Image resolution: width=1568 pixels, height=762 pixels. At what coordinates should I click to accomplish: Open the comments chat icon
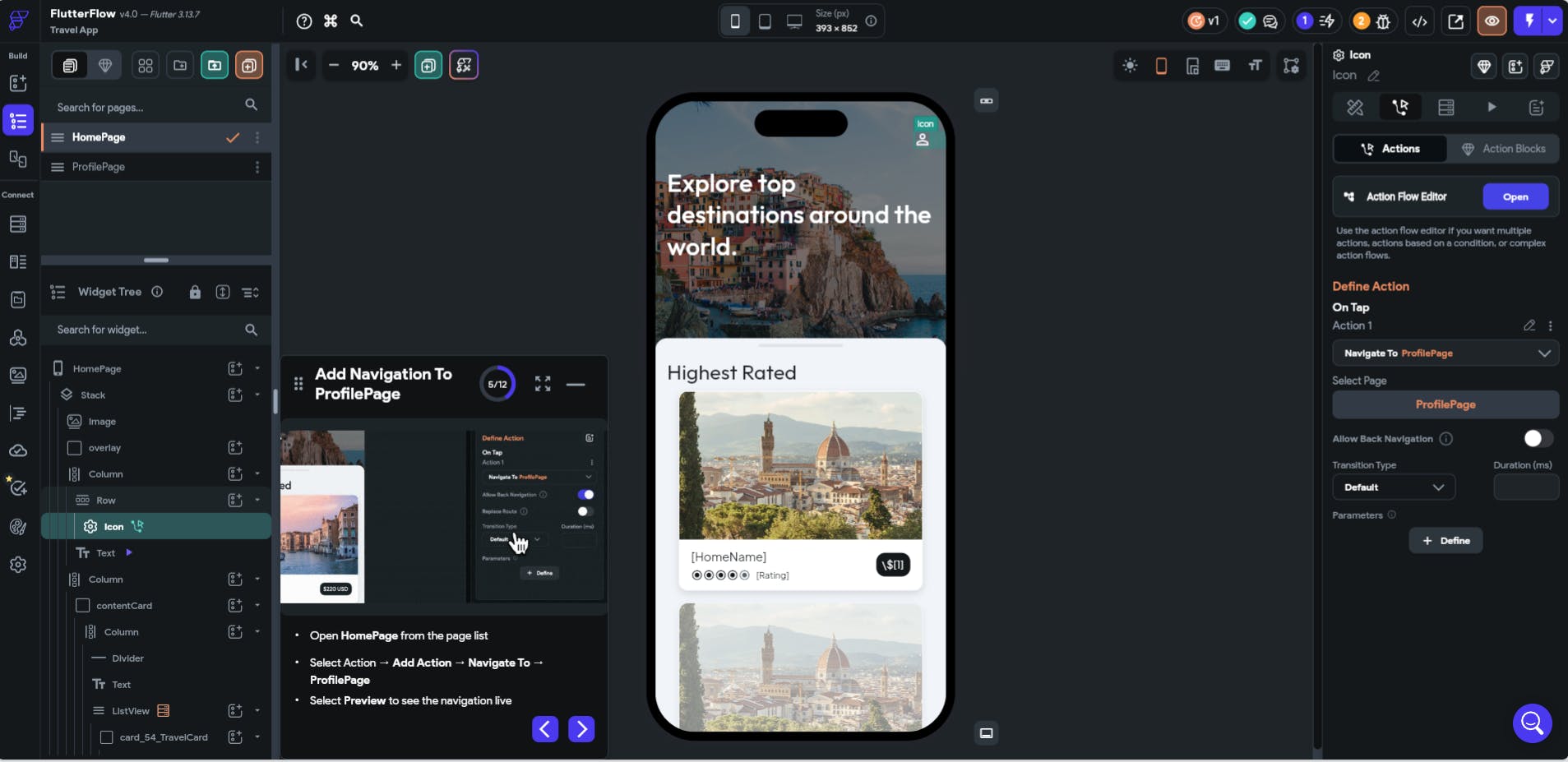1270,21
